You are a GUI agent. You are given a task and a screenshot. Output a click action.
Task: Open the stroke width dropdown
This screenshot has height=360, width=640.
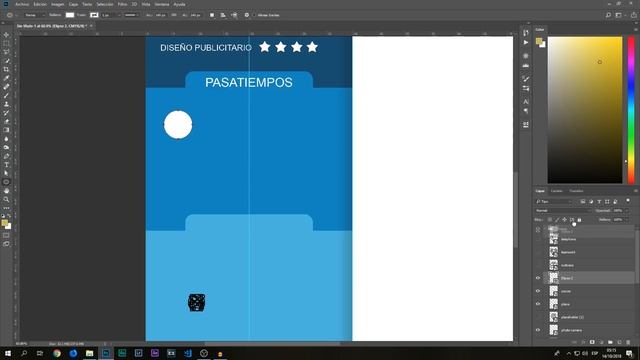click(x=119, y=15)
